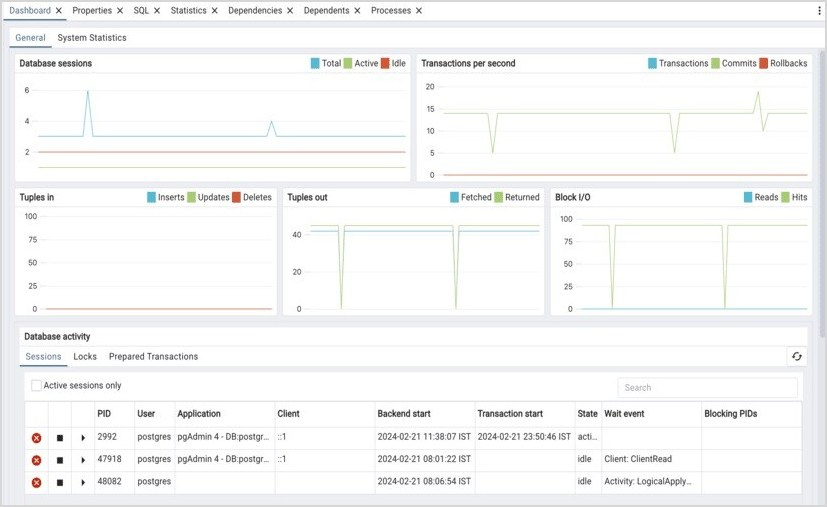The width and height of the screenshot is (827, 507).
Task: Focus the sessions Search field
Action: pos(707,388)
